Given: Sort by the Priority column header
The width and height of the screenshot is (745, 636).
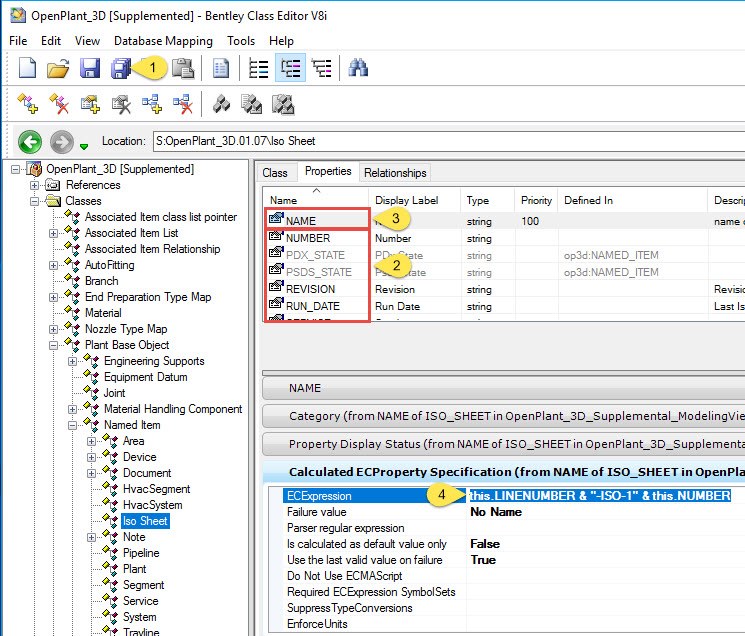Looking at the screenshot, I should click(x=536, y=200).
